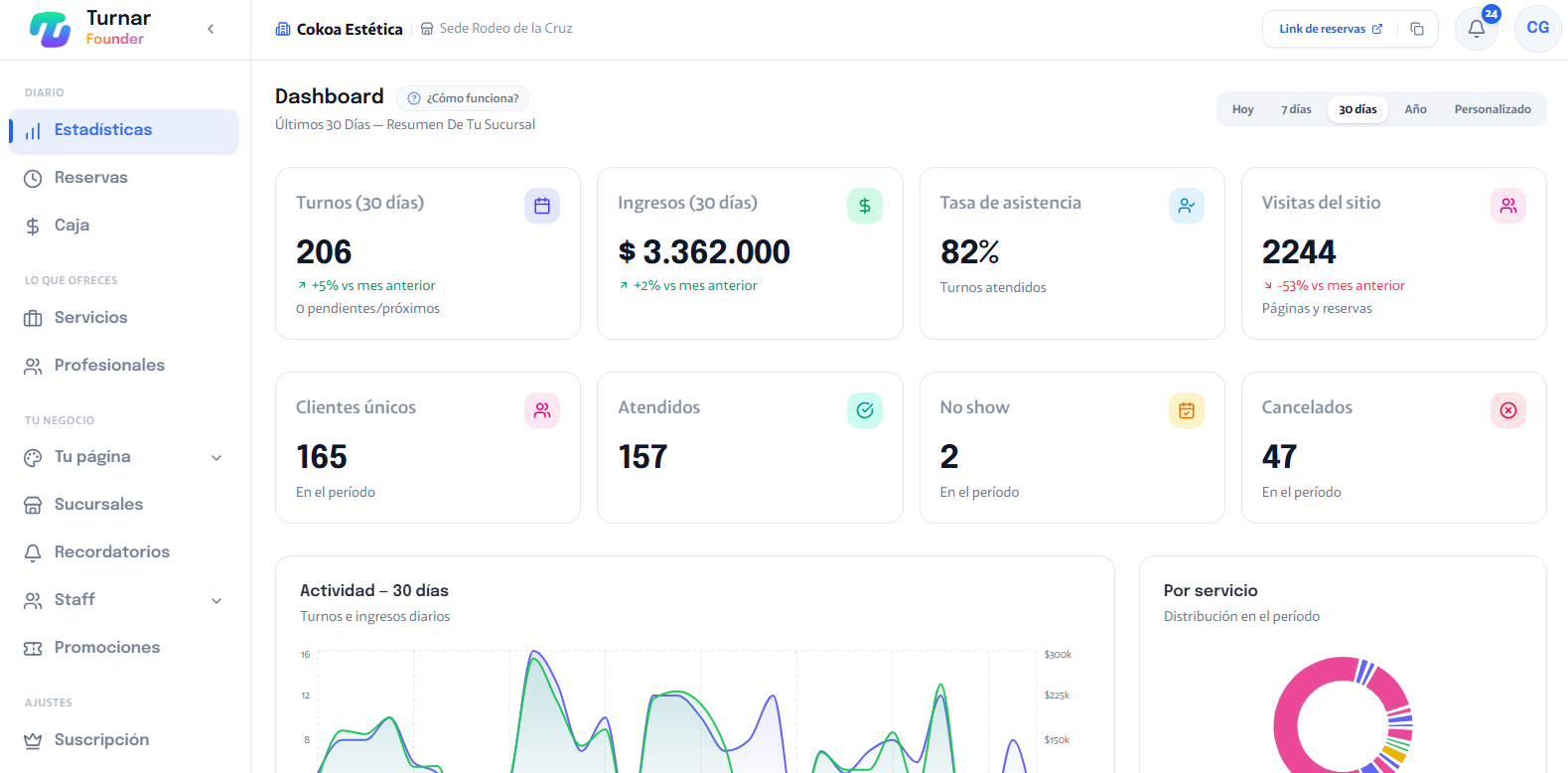Open the notifications bell icon
This screenshot has height=773, width=1568.
1477,29
